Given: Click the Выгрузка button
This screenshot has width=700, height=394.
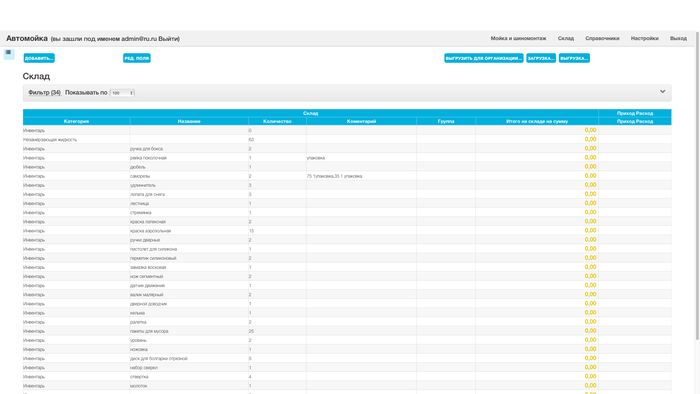Looking at the screenshot, I should (x=574, y=58).
